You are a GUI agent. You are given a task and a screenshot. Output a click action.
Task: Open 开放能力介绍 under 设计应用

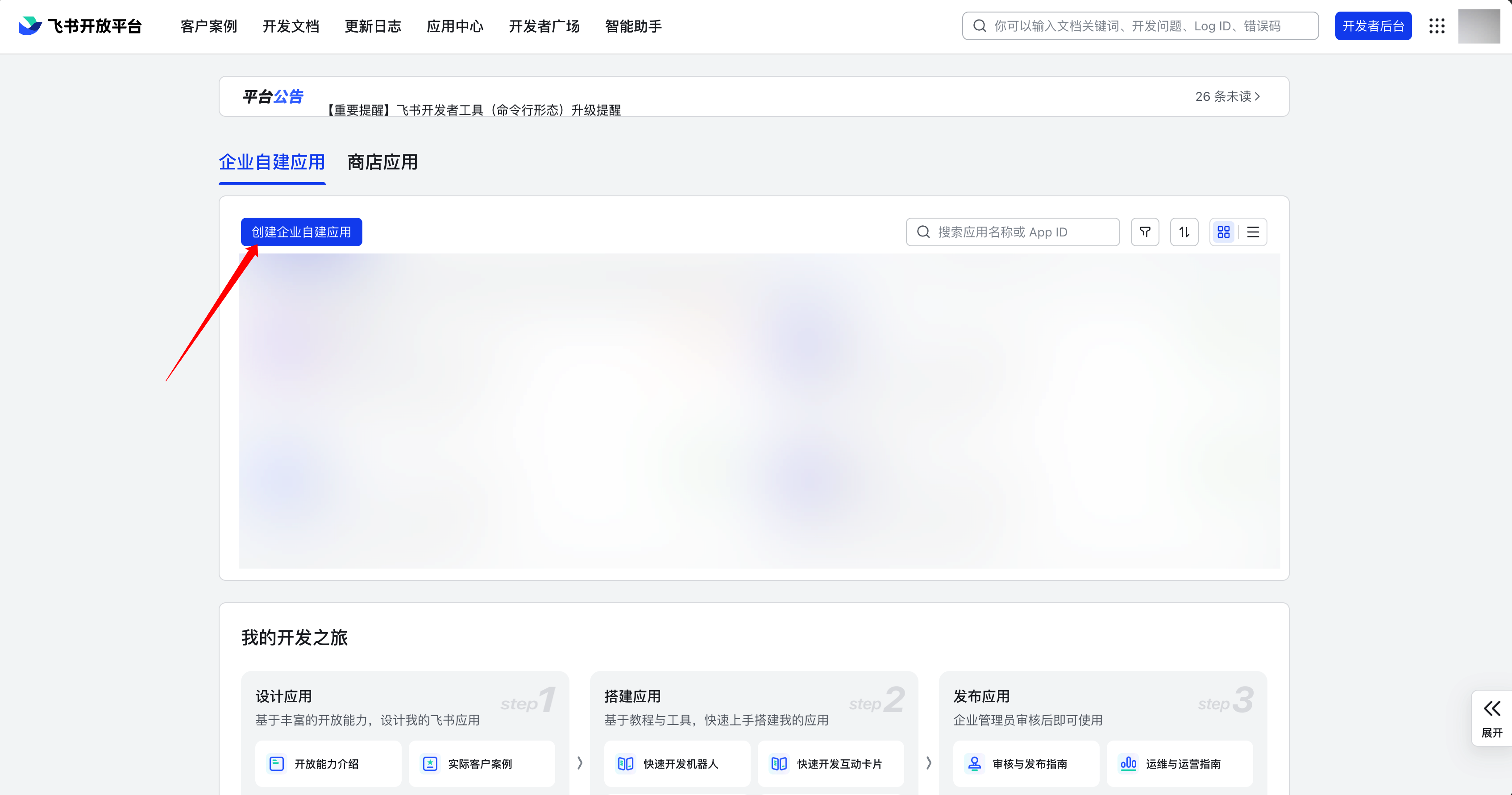click(327, 764)
